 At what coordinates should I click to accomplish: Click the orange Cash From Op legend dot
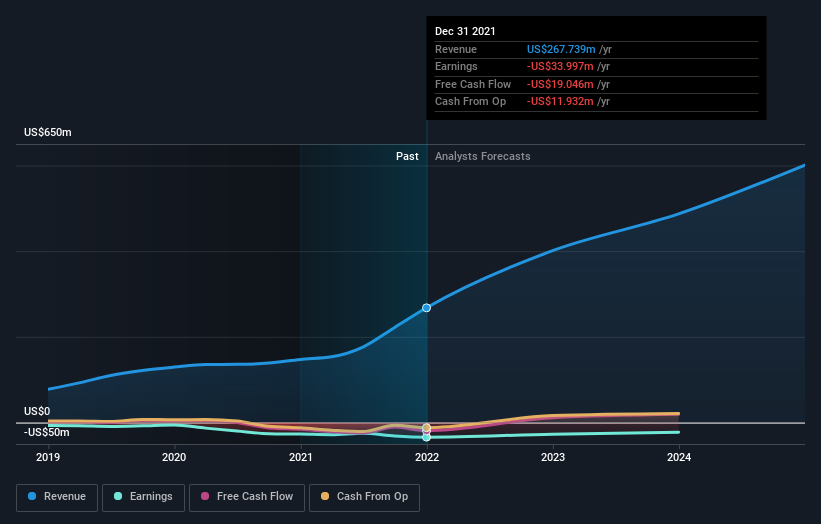point(325,496)
